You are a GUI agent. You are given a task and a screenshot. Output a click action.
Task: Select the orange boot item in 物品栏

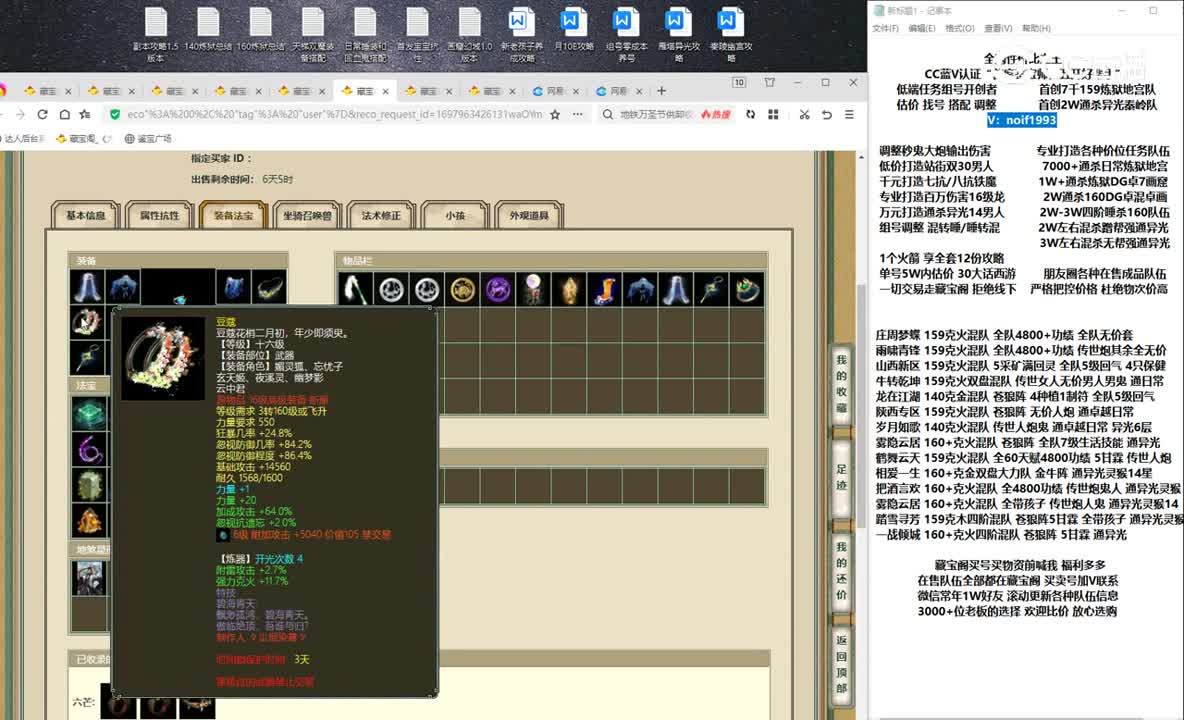tap(604, 289)
